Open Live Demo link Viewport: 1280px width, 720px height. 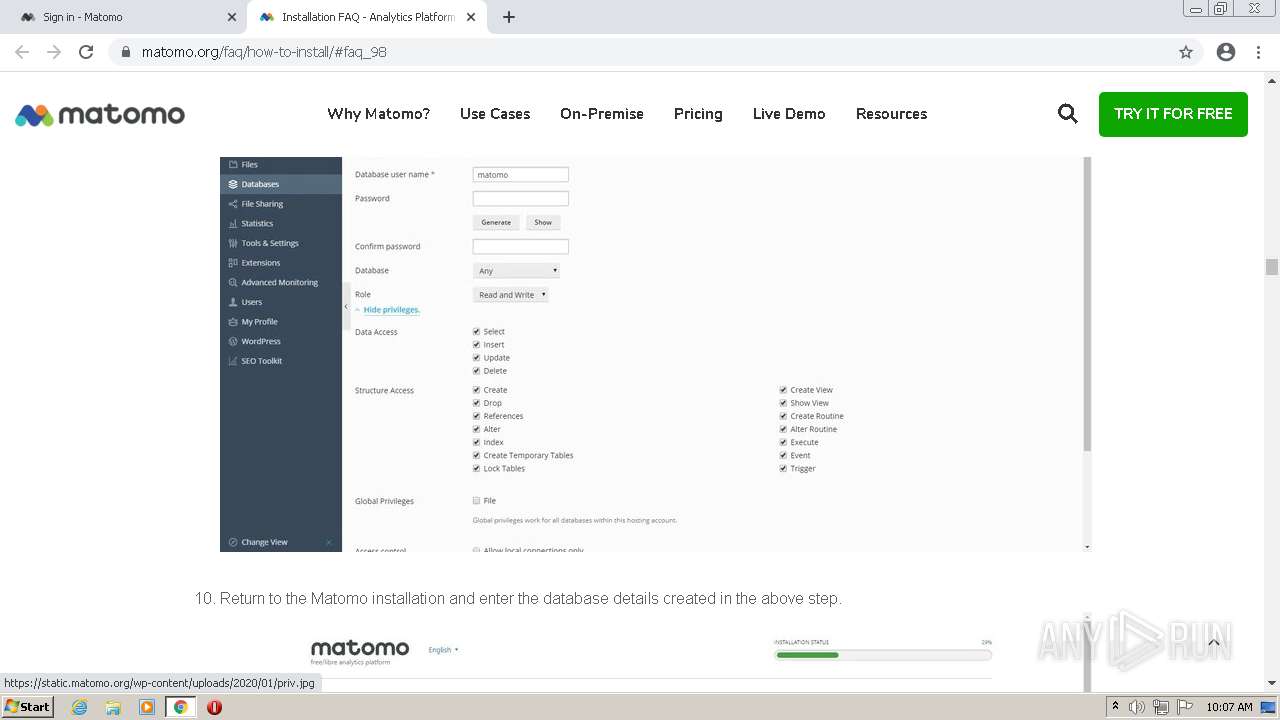point(789,114)
